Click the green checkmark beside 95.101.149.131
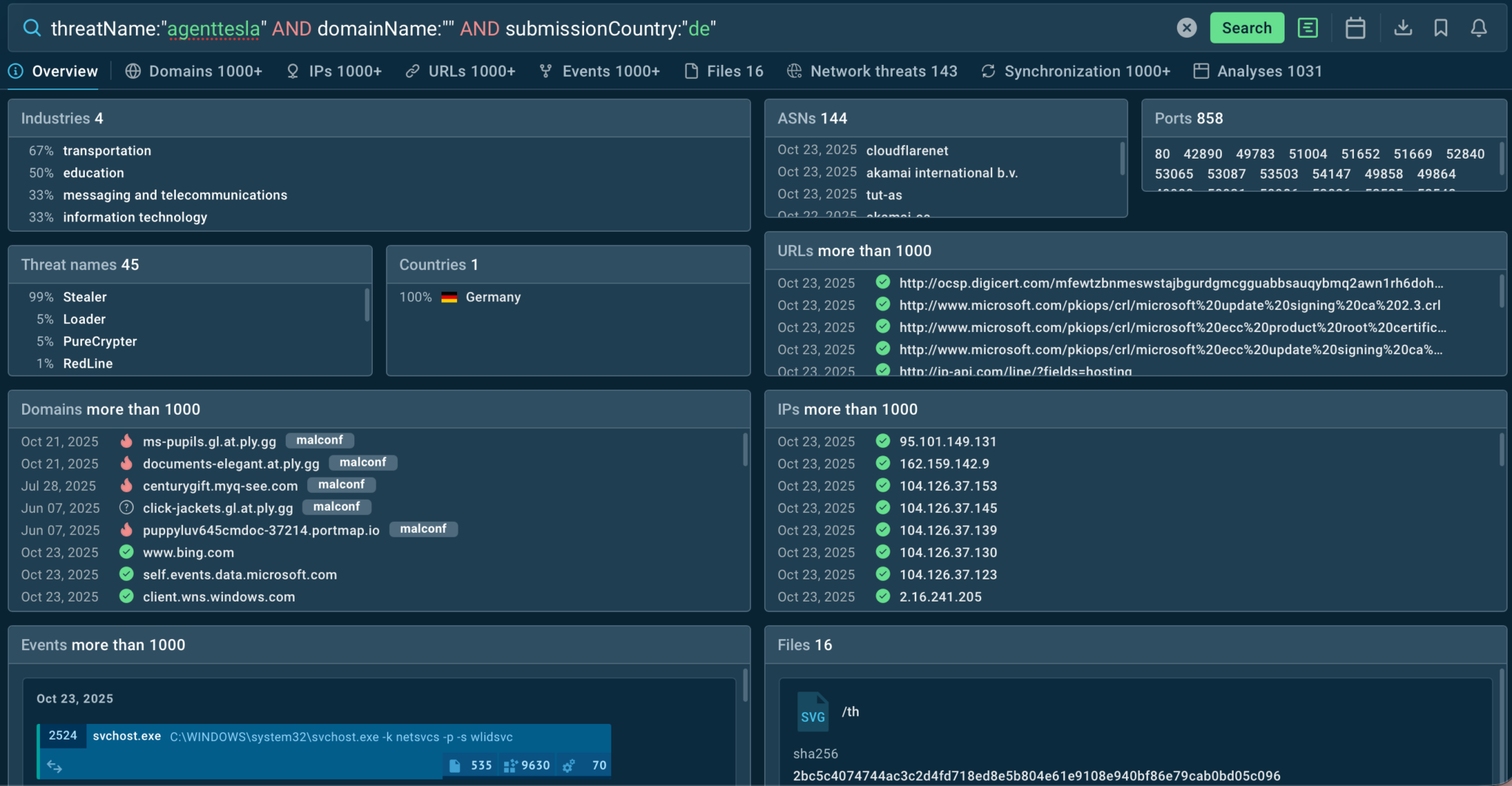The height and width of the screenshot is (786, 1512). tap(883, 441)
